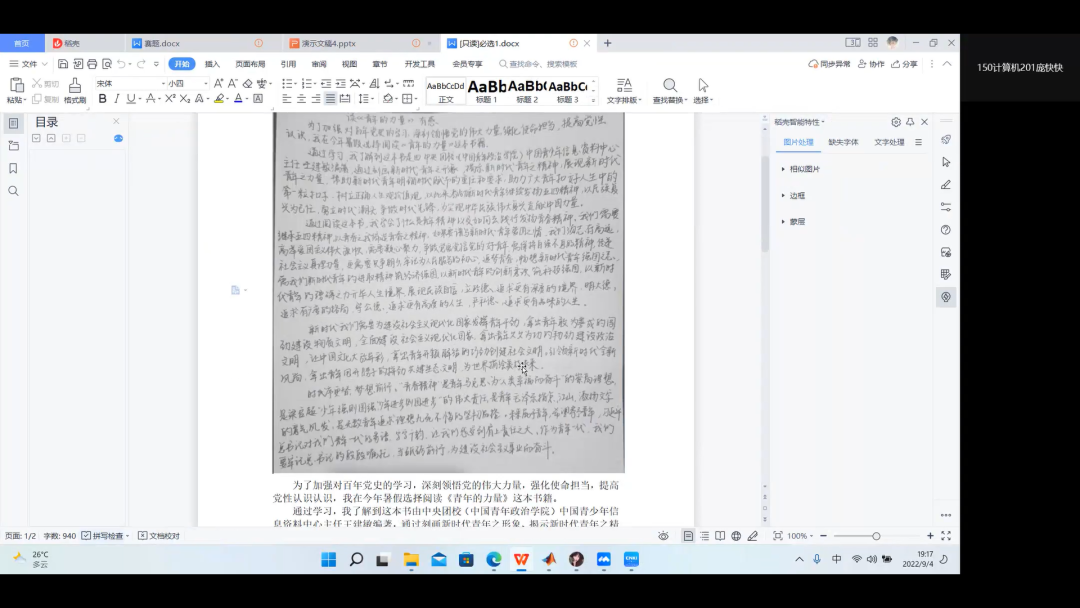Apply the 标题 1 heading style
The image size is (1080, 608).
[x=486, y=92]
